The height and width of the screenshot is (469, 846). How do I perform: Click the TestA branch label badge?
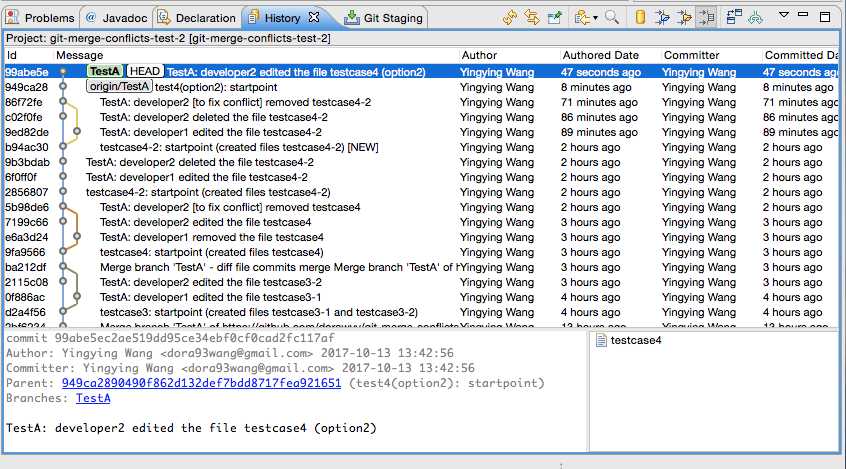point(105,71)
